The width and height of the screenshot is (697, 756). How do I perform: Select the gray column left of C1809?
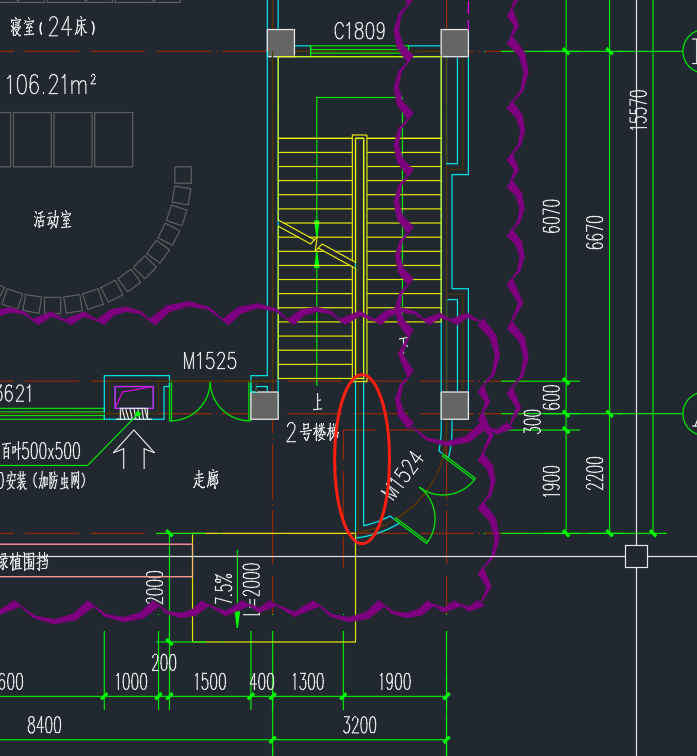(x=281, y=43)
